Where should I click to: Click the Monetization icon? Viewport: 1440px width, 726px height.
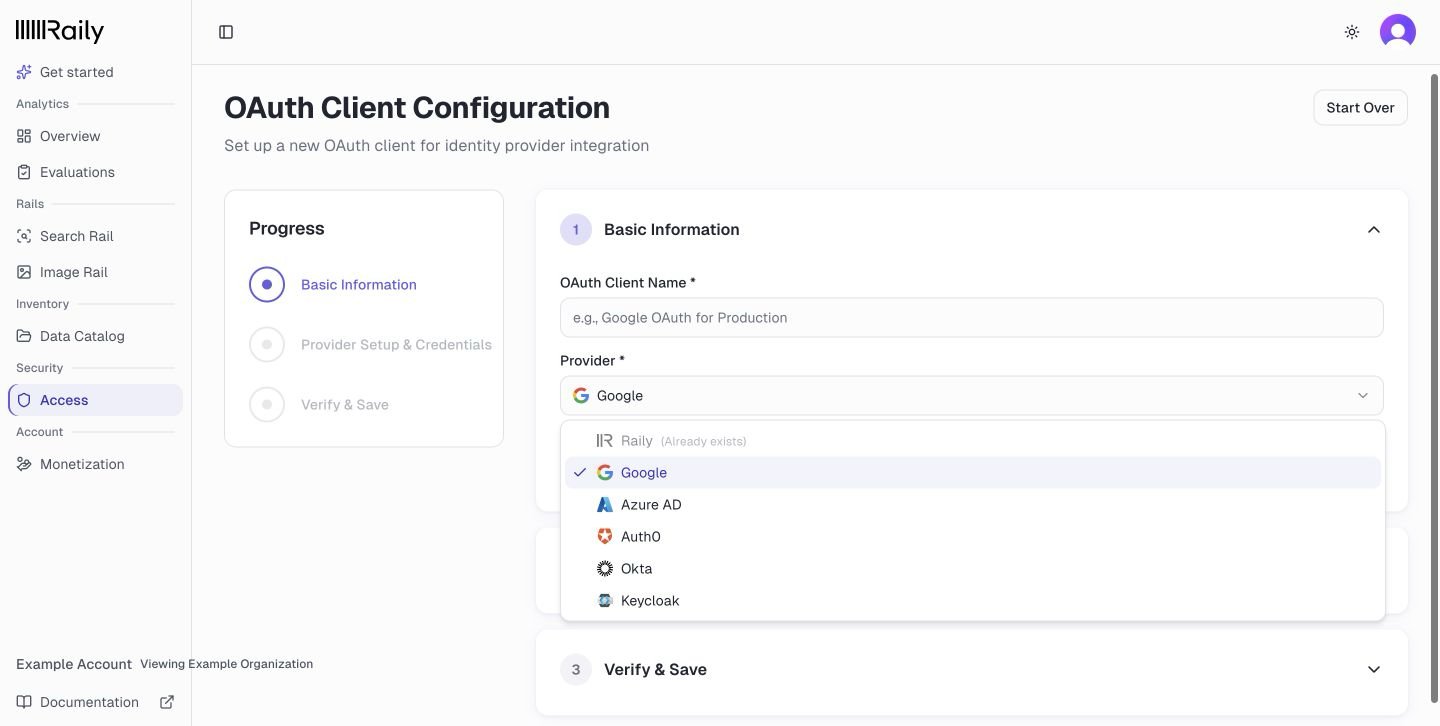pyautogui.click(x=24, y=464)
